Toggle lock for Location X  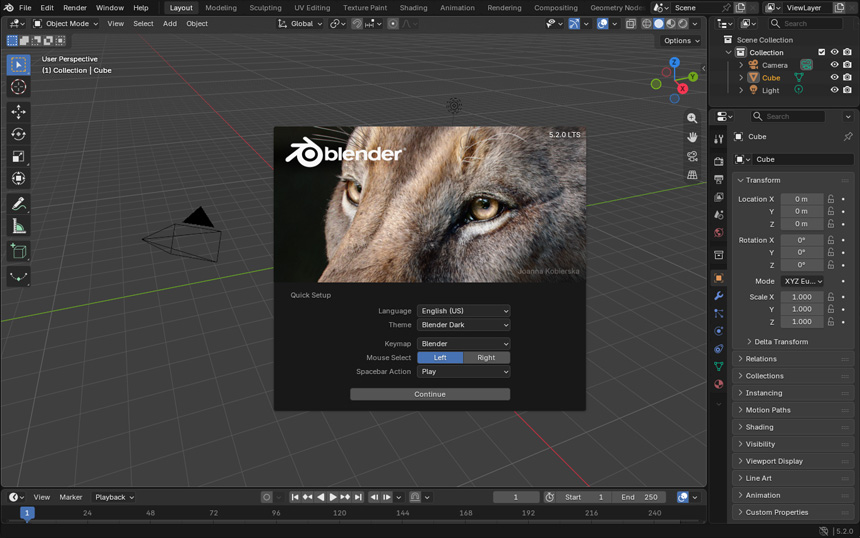tap(831, 199)
